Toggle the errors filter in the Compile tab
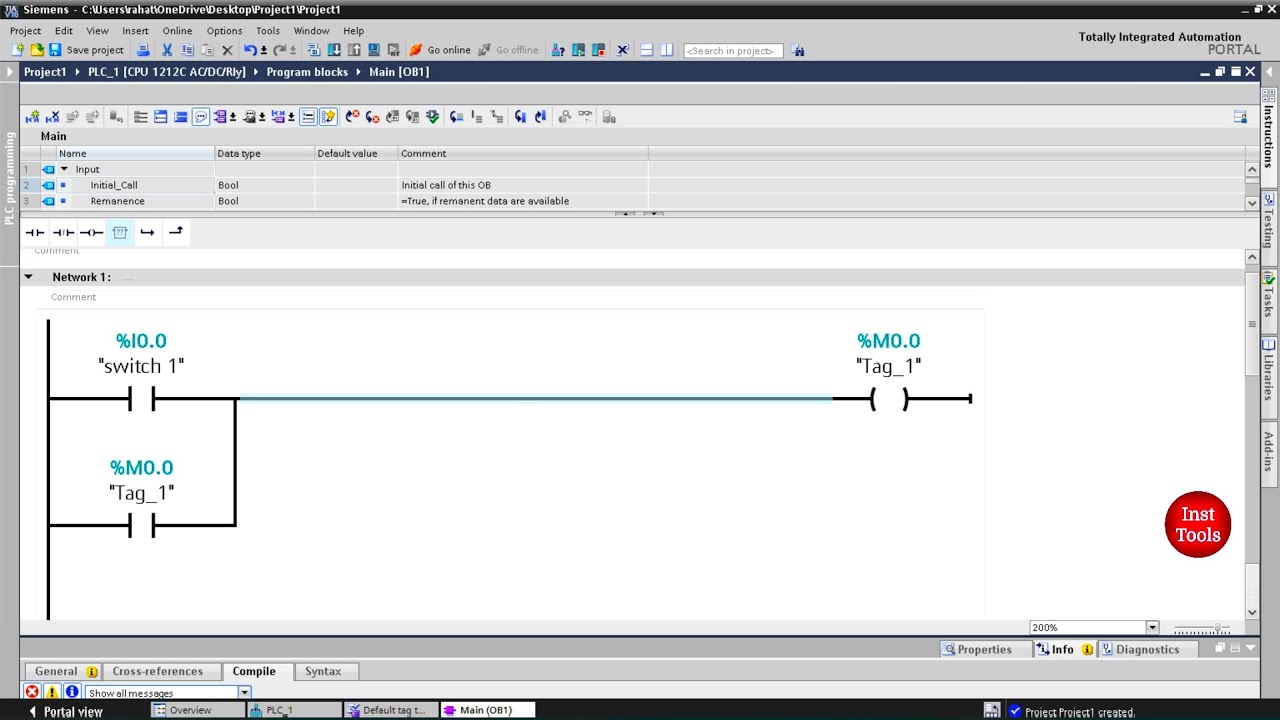 click(x=32, y=692)
